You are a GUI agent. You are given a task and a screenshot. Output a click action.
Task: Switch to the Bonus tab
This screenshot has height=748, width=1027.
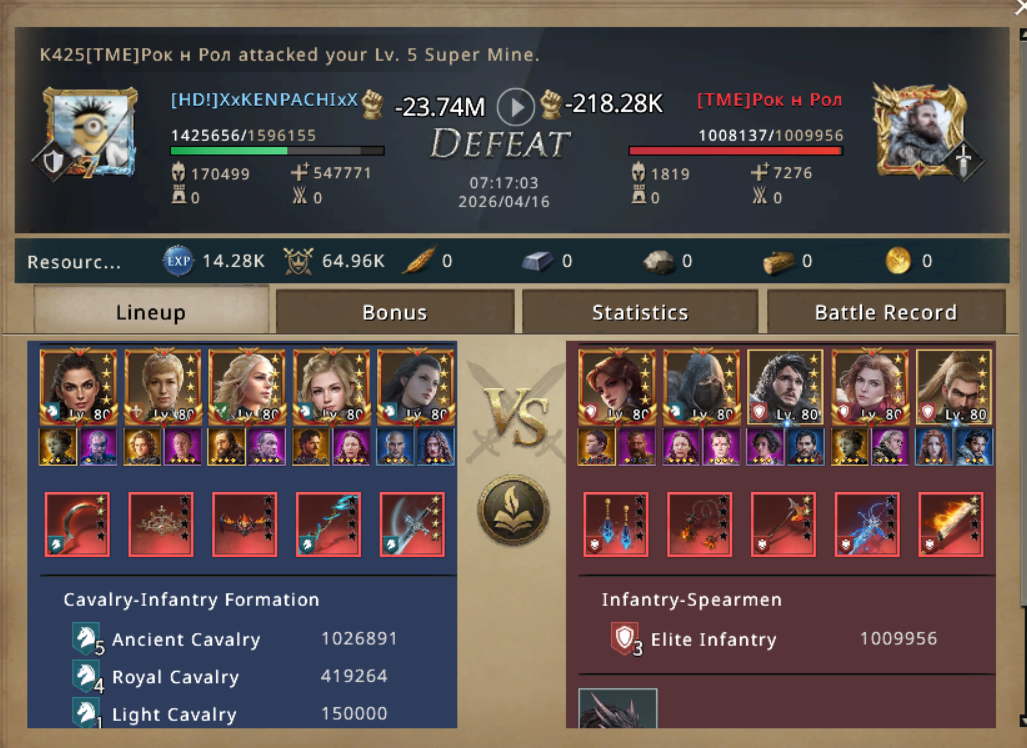tap(394, 312)
